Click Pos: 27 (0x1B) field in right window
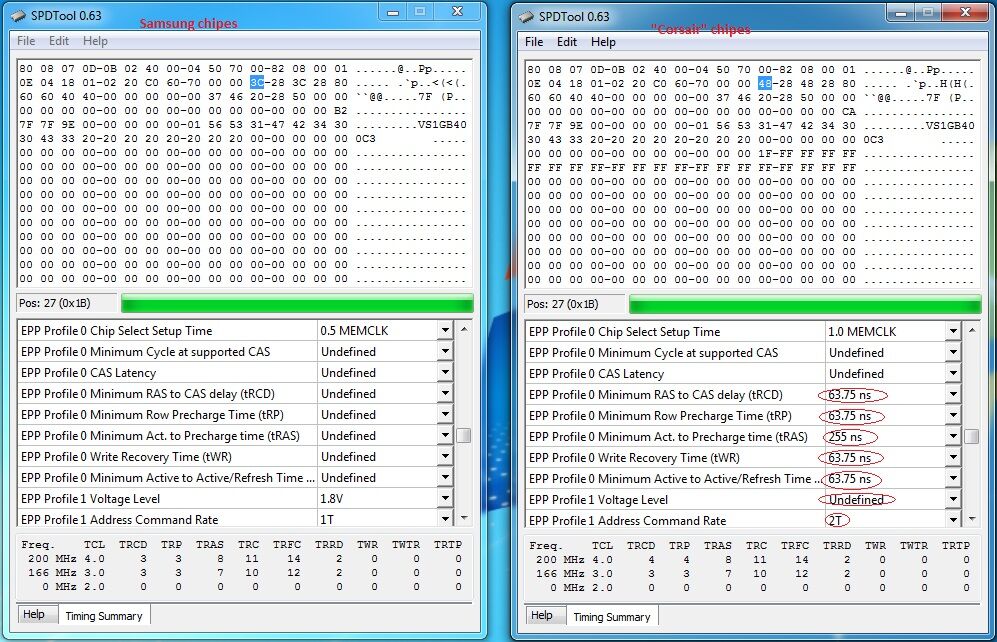 pyautogui.click(x=575, y=304)
